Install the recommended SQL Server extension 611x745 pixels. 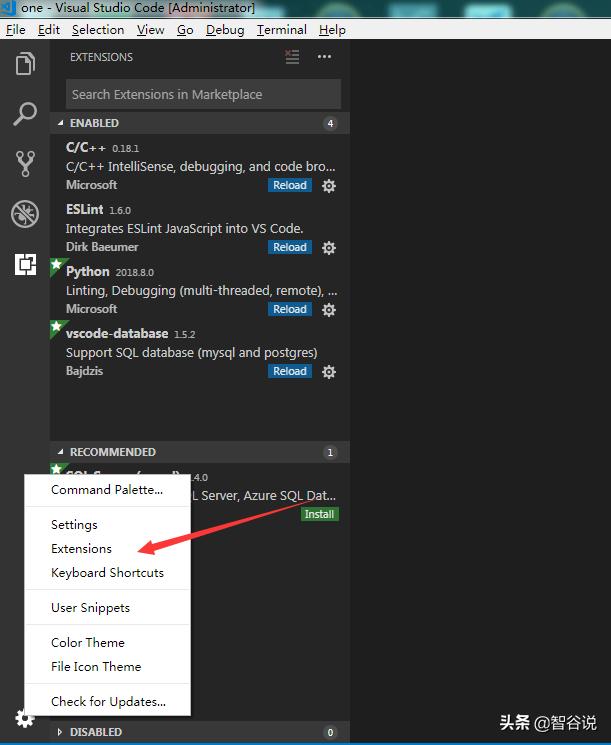[x=320, y=514]
